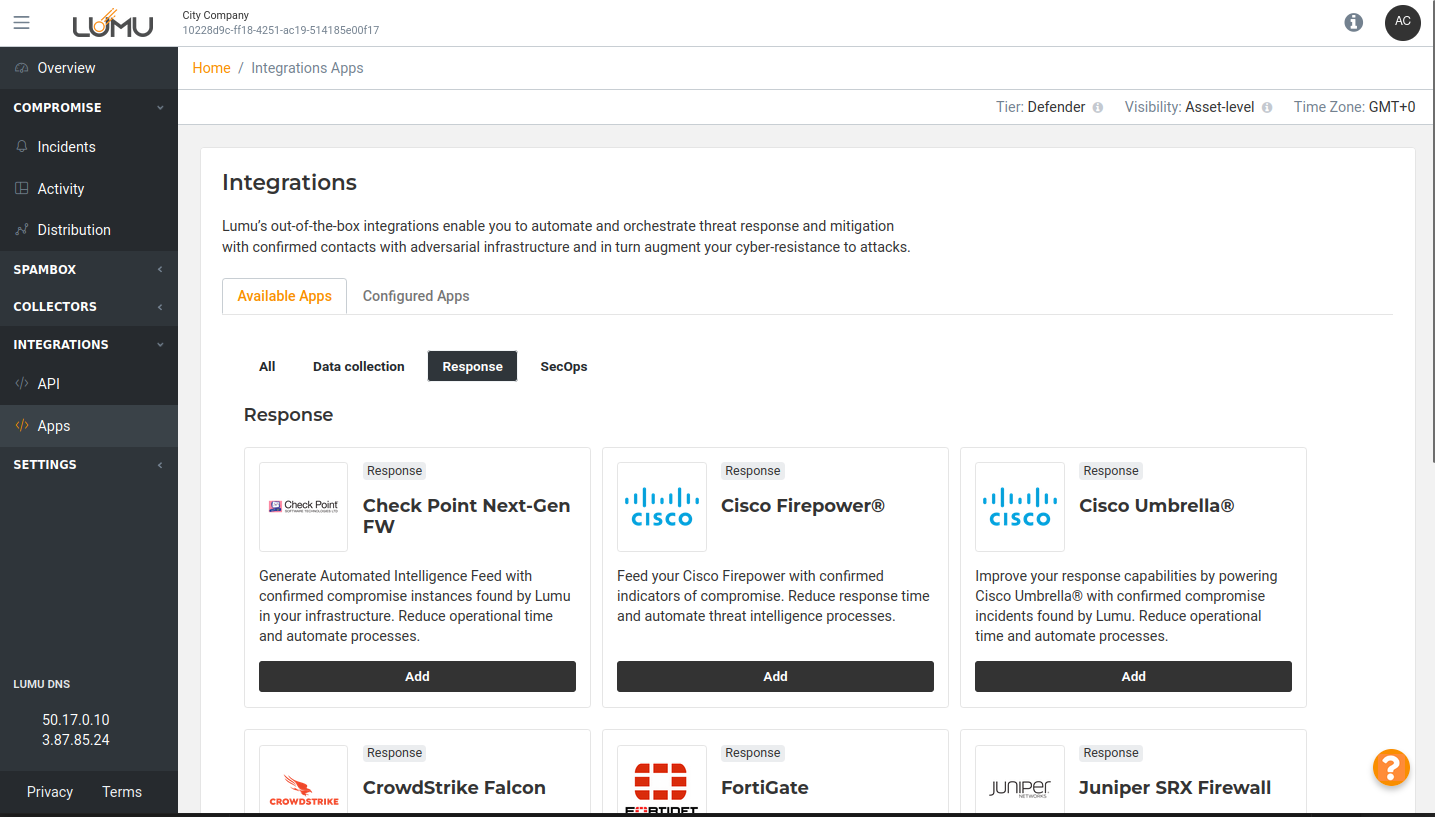Open the hamburger menu icon
Screen dimensions: 1435x817
click(21, 23)
